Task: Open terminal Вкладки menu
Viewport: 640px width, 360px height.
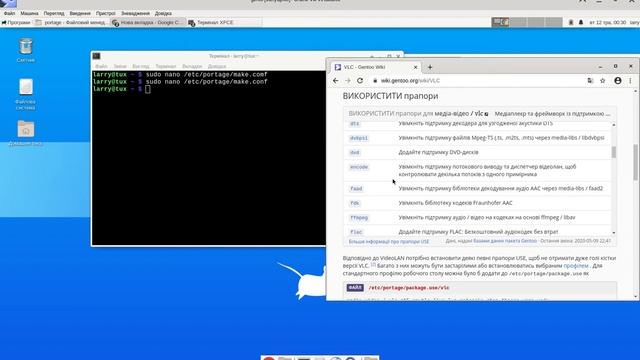Action: click(x=192, y=66)
